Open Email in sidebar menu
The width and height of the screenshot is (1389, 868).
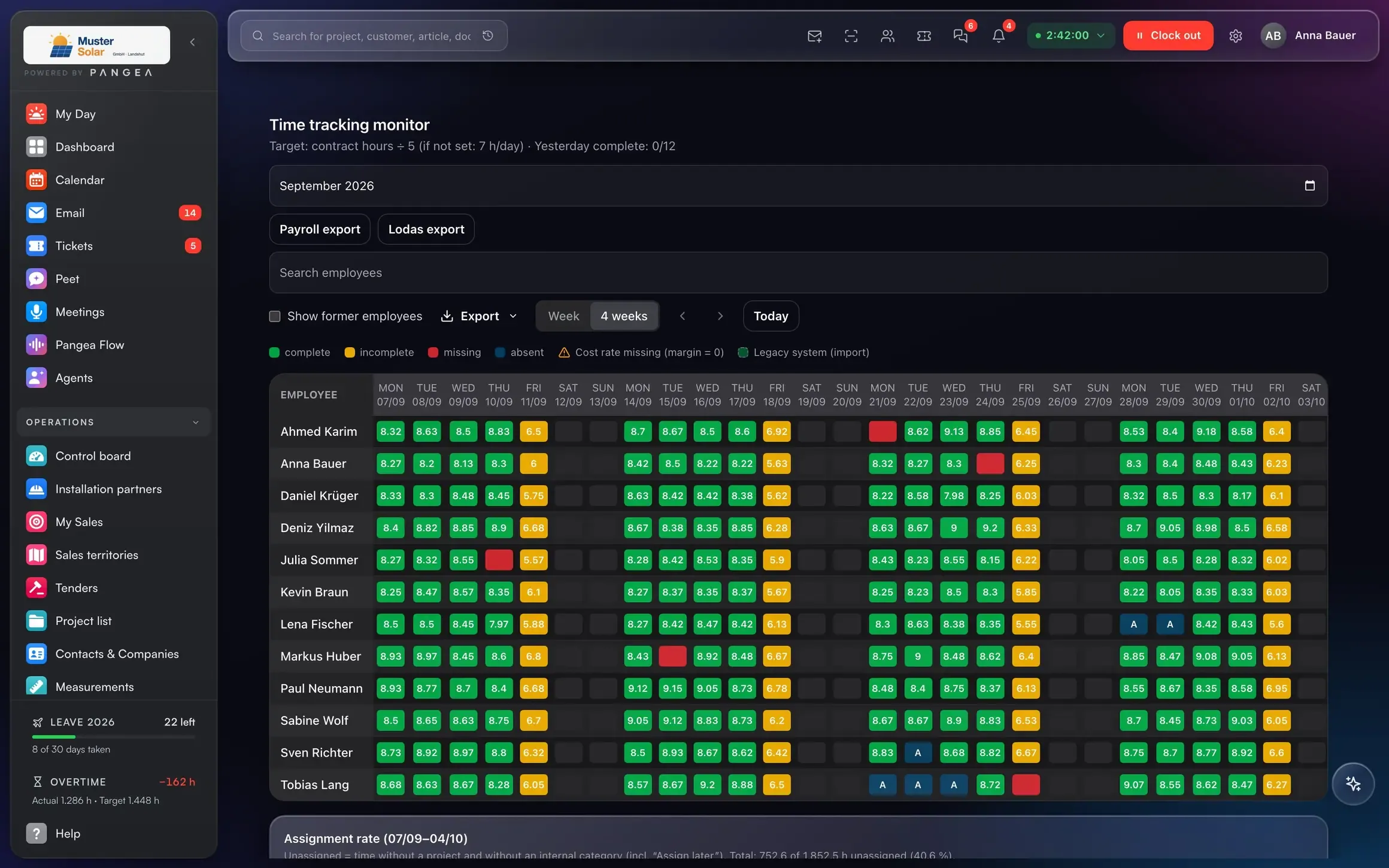(x=114, y=213)
